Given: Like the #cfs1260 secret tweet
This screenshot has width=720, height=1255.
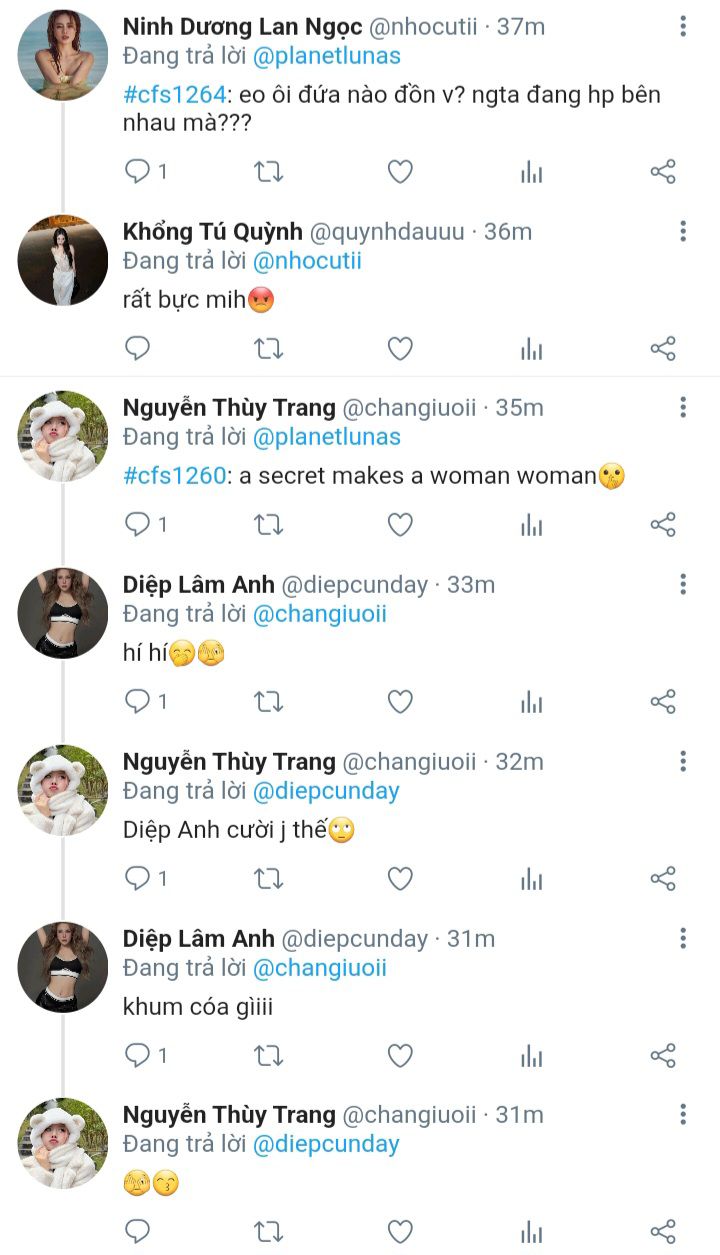Looking at the screenshot, I should (400, 525).
